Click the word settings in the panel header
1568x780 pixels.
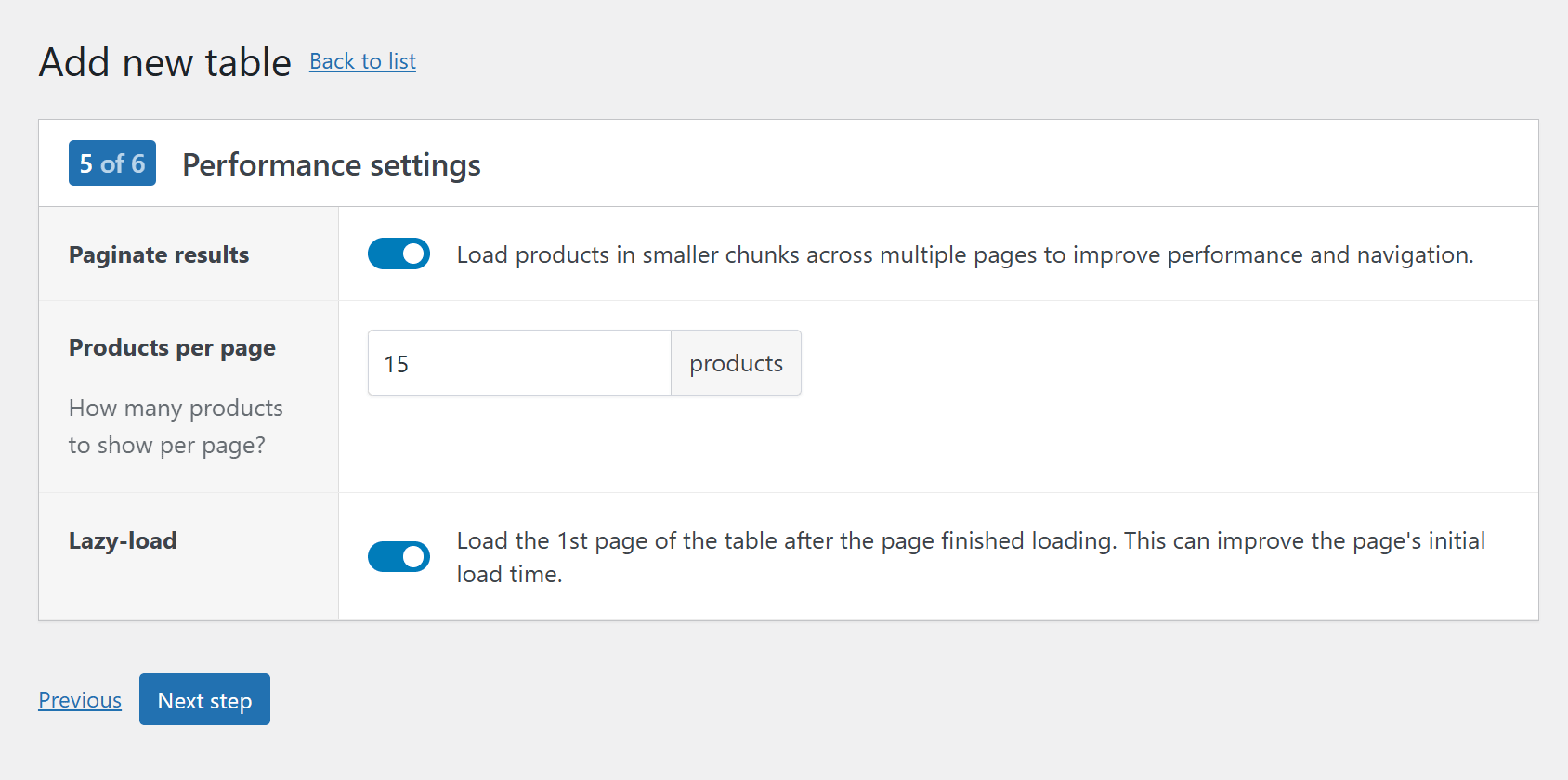tap(425, 165)
